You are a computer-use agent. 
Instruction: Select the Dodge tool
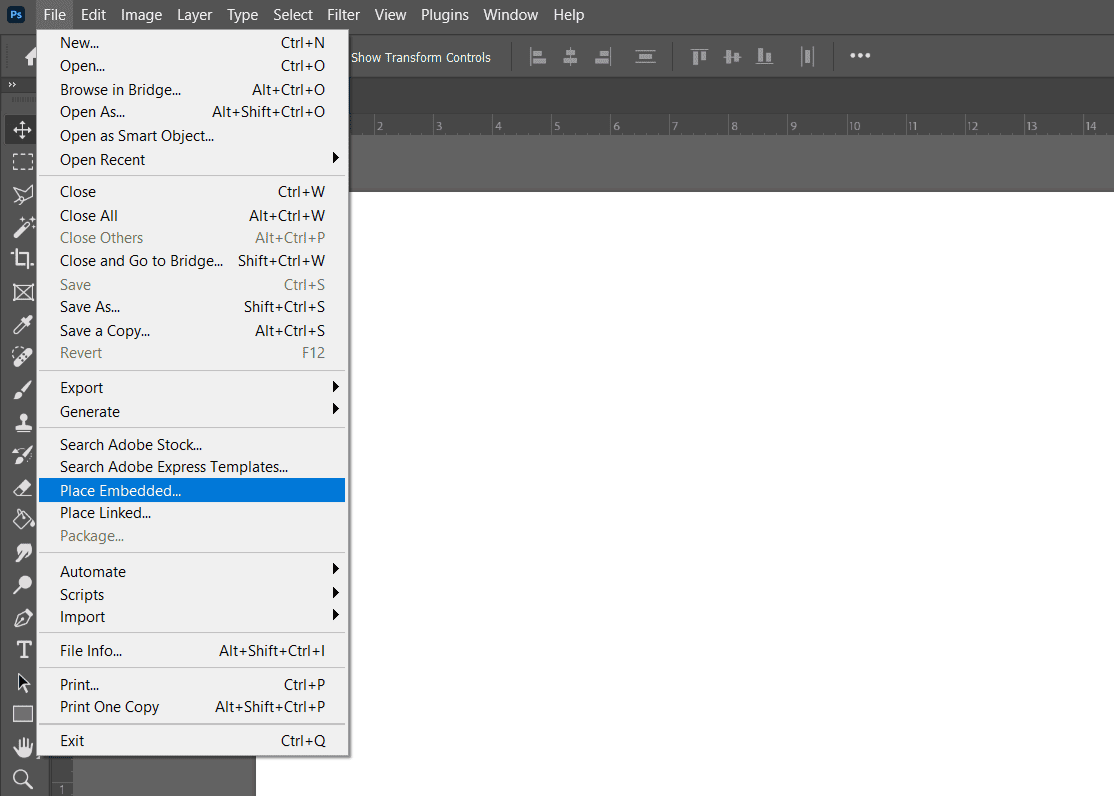tap(23, 585)
